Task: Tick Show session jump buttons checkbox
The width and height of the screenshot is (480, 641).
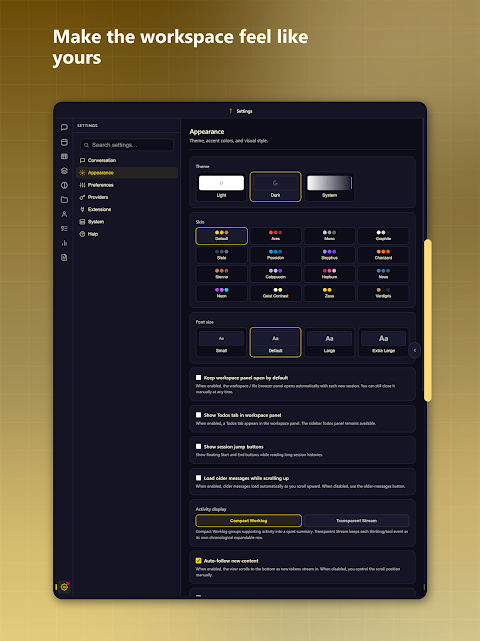Action: coord(198,446)
